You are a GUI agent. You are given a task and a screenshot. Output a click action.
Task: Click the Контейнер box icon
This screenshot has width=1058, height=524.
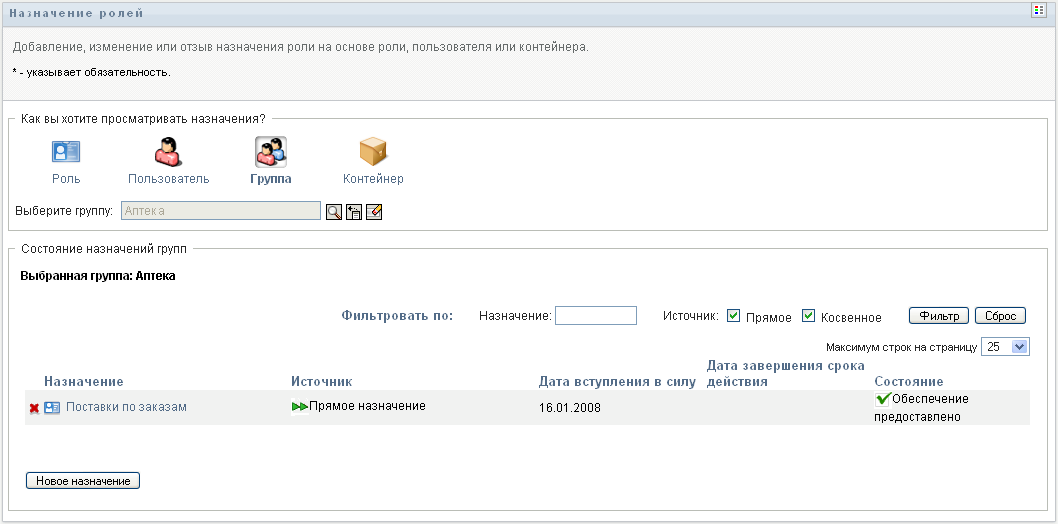(372, 151)
